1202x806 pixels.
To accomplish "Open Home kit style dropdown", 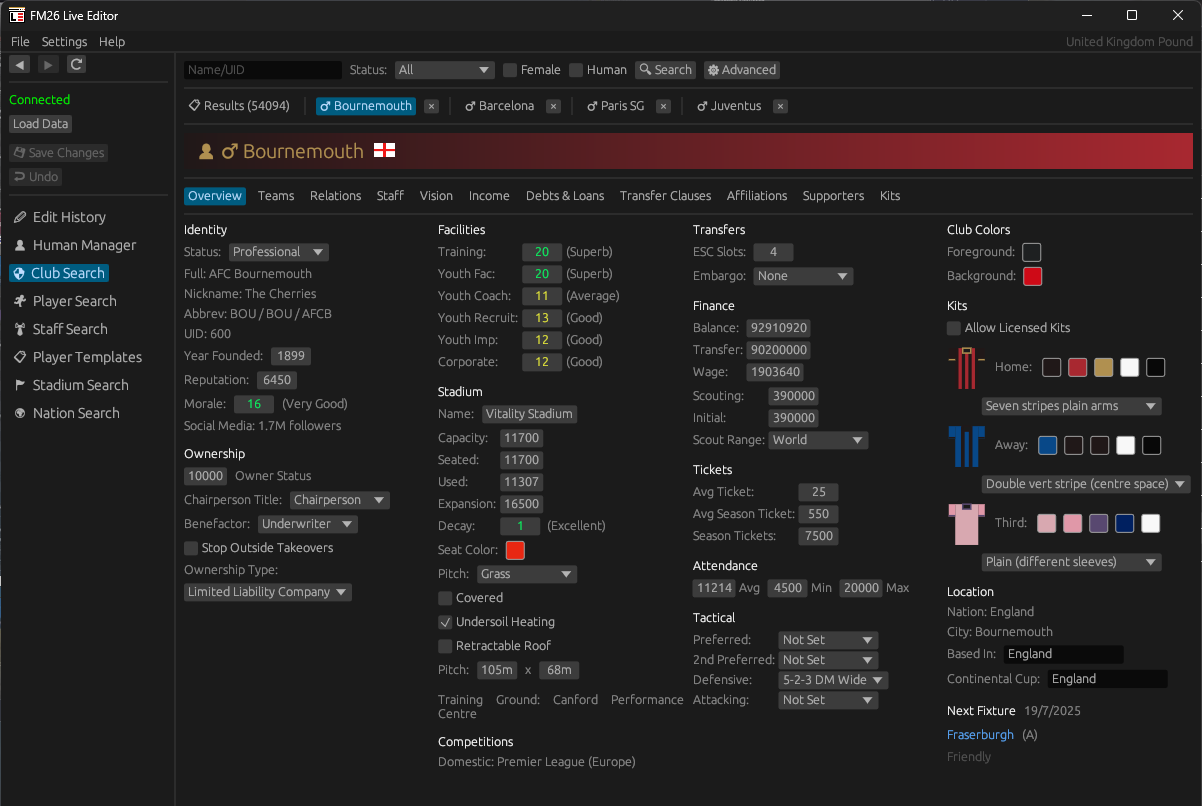I will tap(1071, 406).
